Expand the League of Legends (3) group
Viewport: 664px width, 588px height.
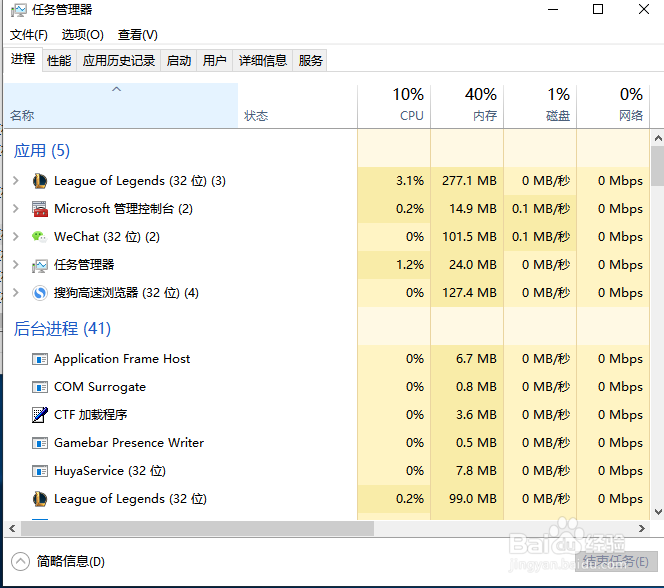coord(16,181)
